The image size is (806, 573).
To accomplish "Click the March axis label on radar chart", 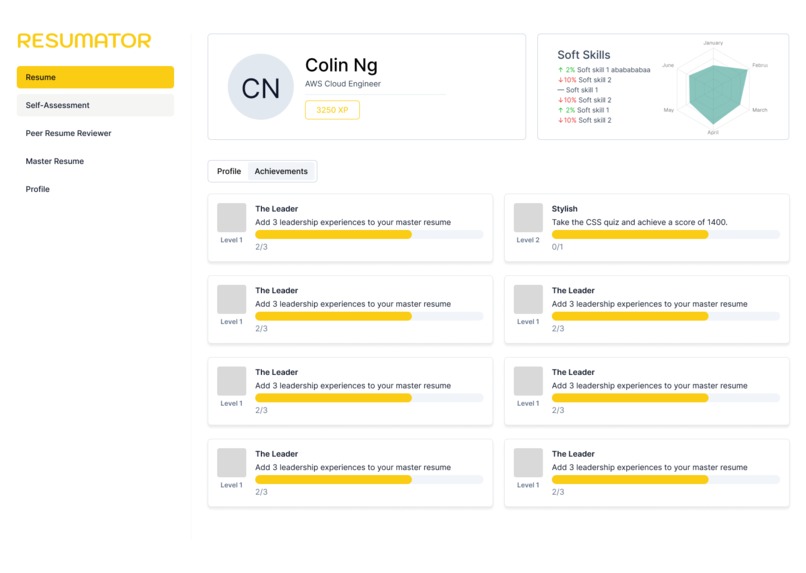I will coord(760,110).
